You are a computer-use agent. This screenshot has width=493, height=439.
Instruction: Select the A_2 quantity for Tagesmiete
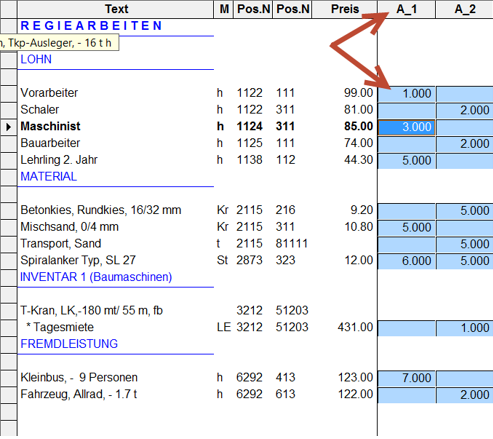click(465, 328)
